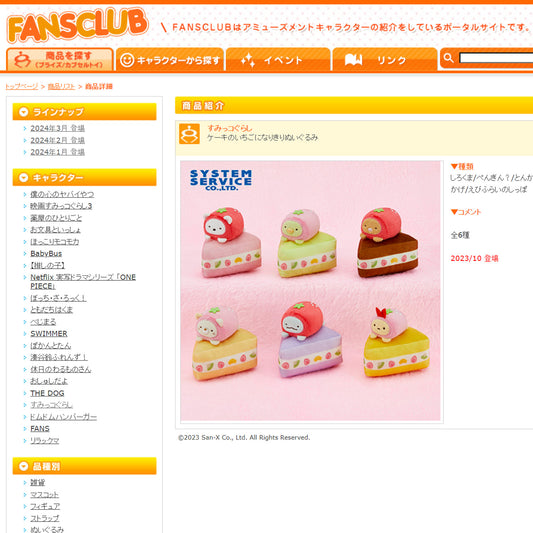
Task: Open the リンク navigation tab
Action: tap(385, 60)
